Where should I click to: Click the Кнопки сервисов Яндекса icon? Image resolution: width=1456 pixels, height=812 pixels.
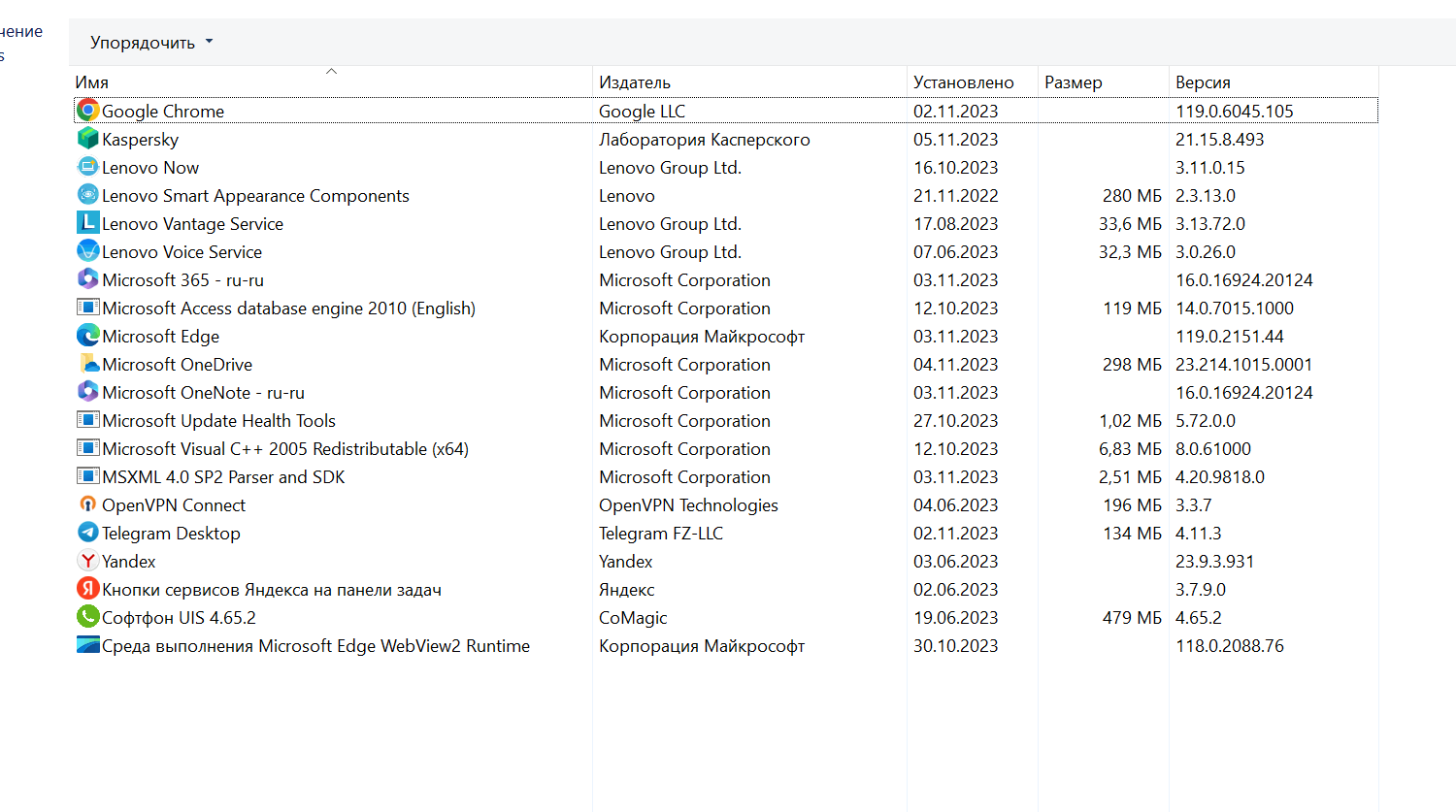tap(88, 589)
